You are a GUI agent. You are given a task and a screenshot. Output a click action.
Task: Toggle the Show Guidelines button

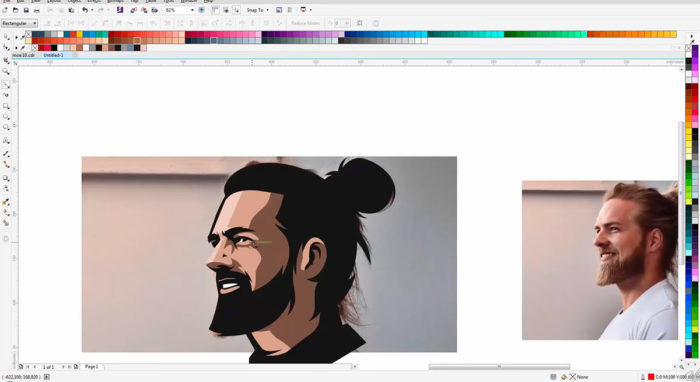coord(236,10)
